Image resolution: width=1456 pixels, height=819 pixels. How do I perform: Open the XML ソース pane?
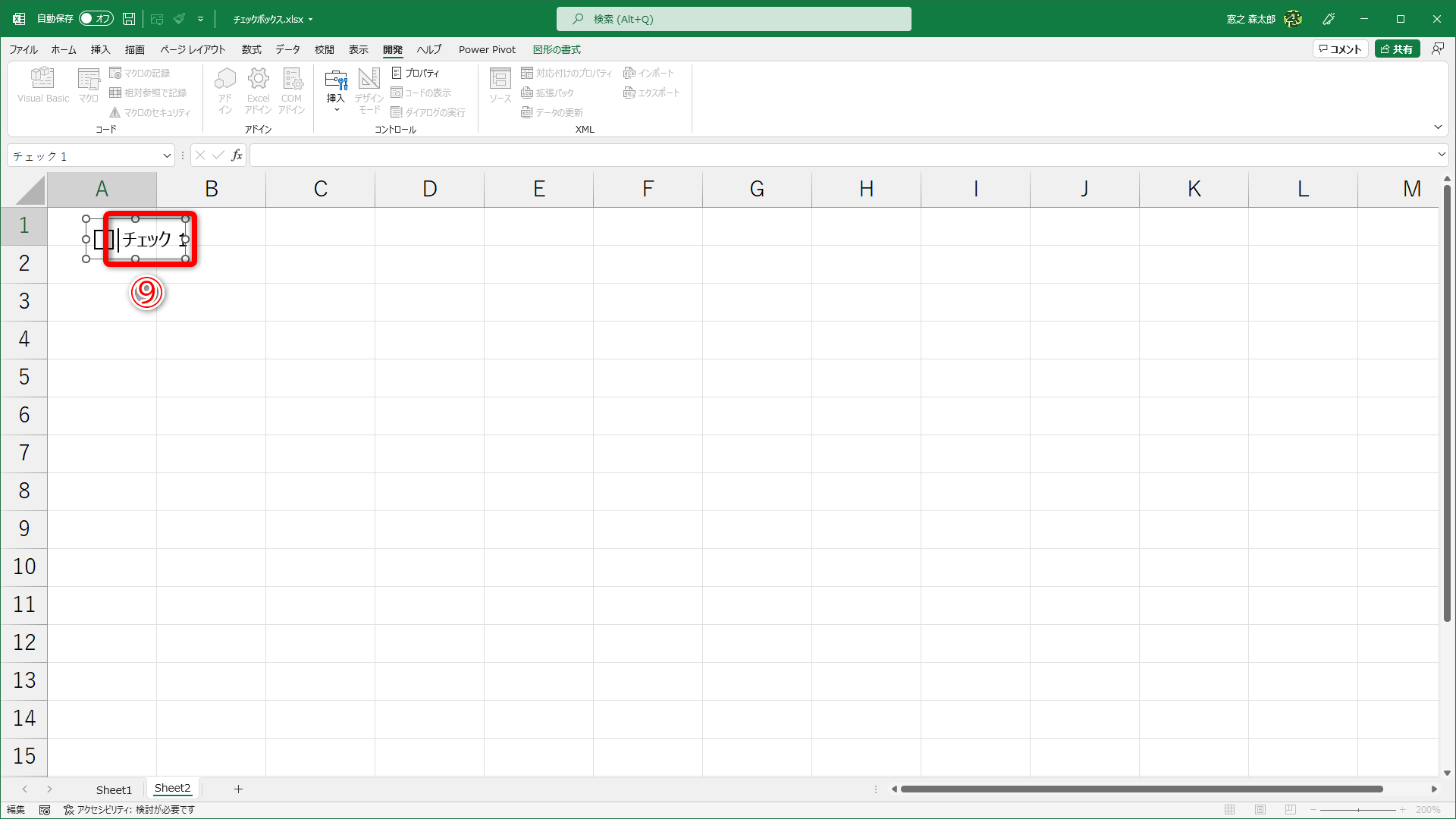point(500,85)
